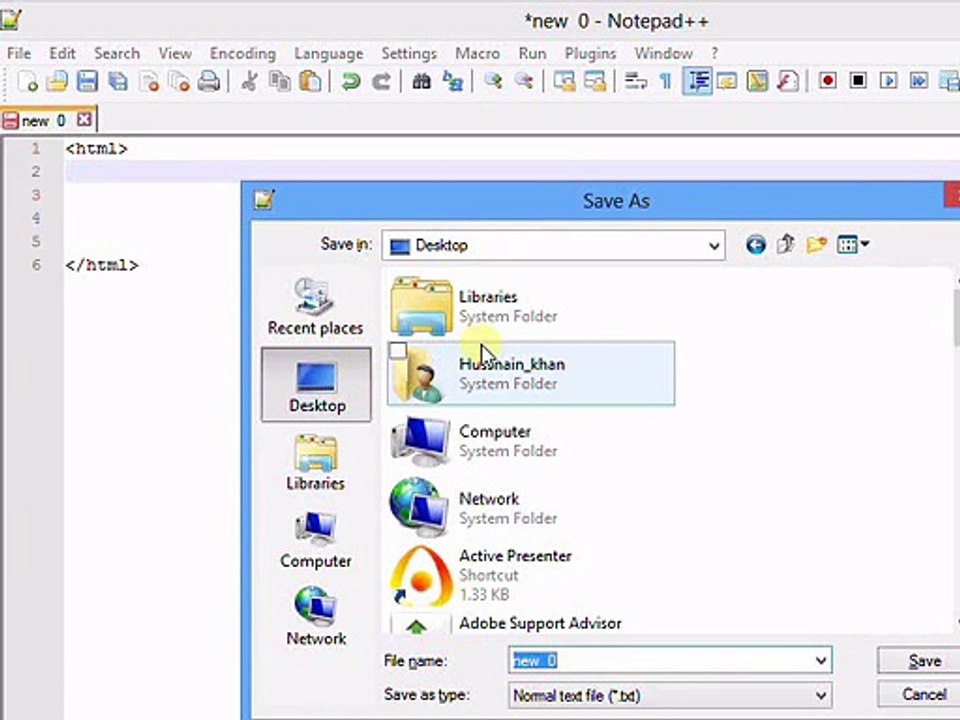
Task: Click the Show All Characters pilcrow icon
Action: (666, 81)
